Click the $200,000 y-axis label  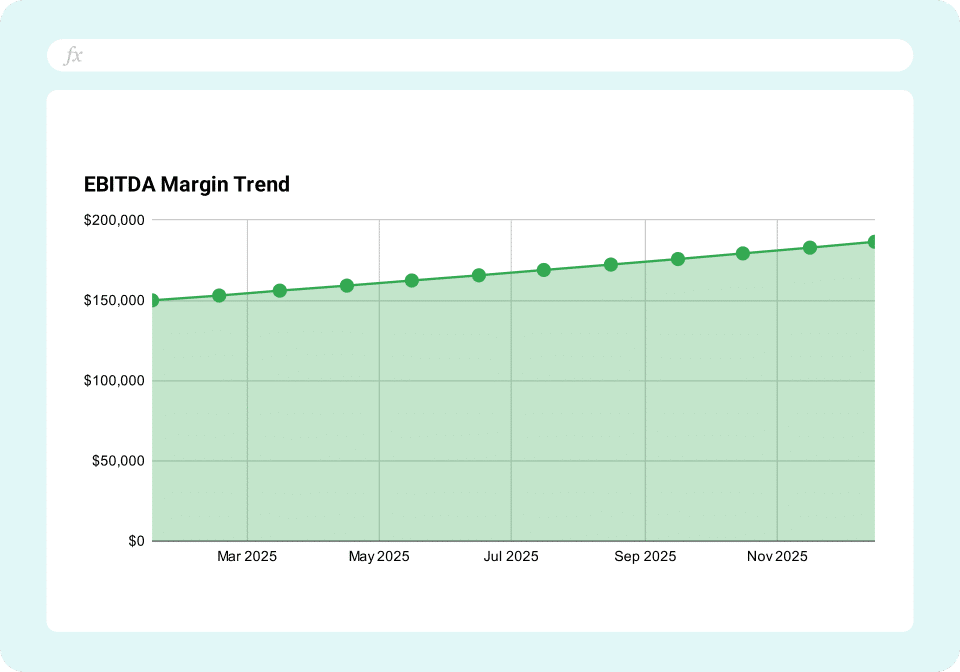[115, 218]
